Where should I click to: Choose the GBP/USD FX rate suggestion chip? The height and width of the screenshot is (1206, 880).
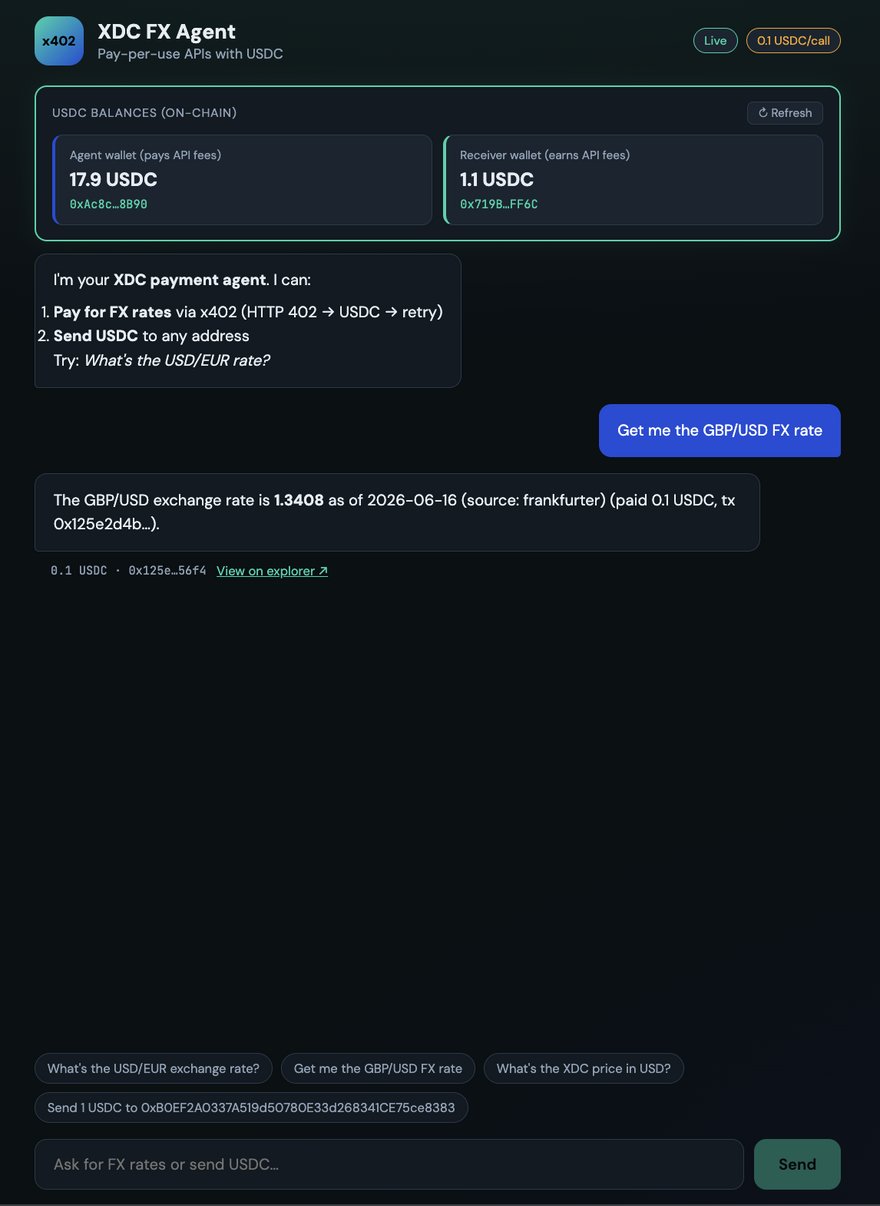378,1068
